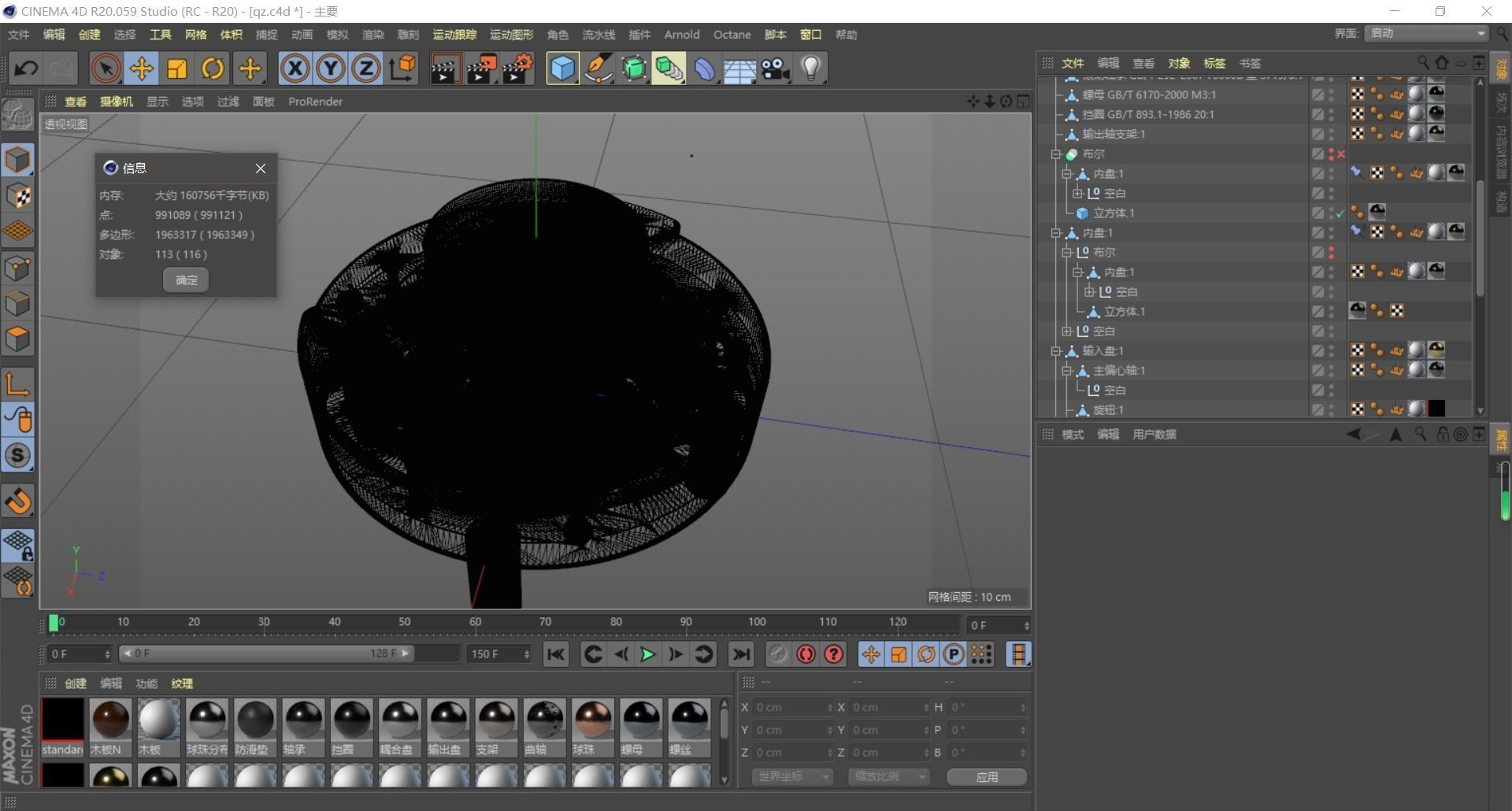Toggle the 布尔 red X enable
1512x811 pixels.
click(x=1340, y=154)
